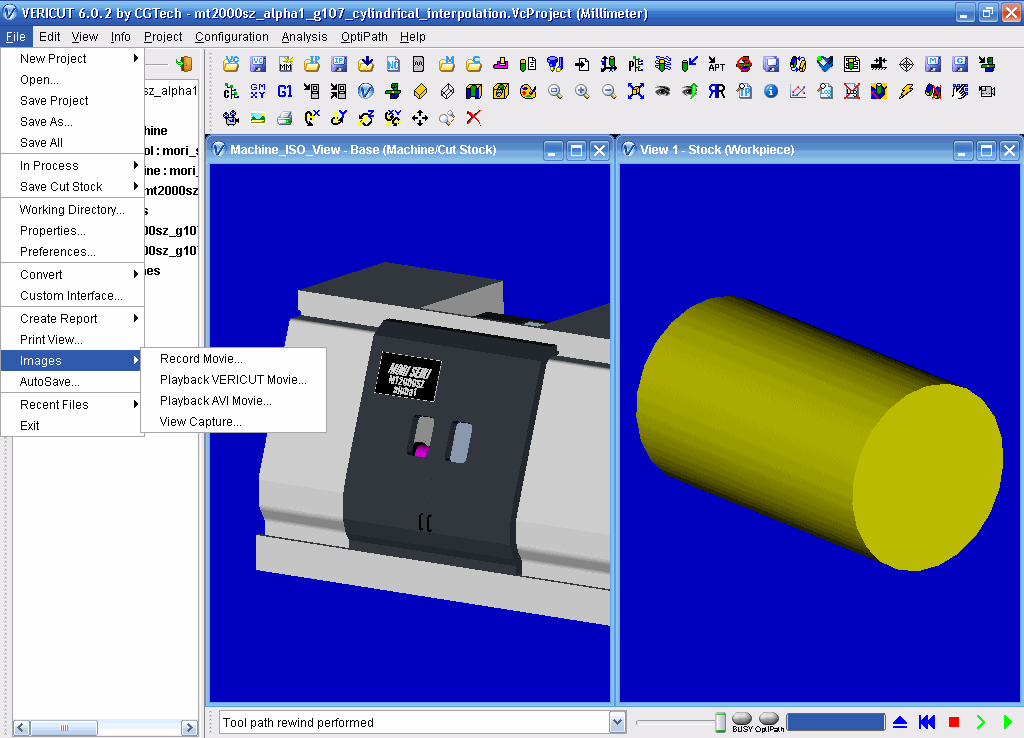
Task: Click the line graph chart icon
Action: pos(797,91)
